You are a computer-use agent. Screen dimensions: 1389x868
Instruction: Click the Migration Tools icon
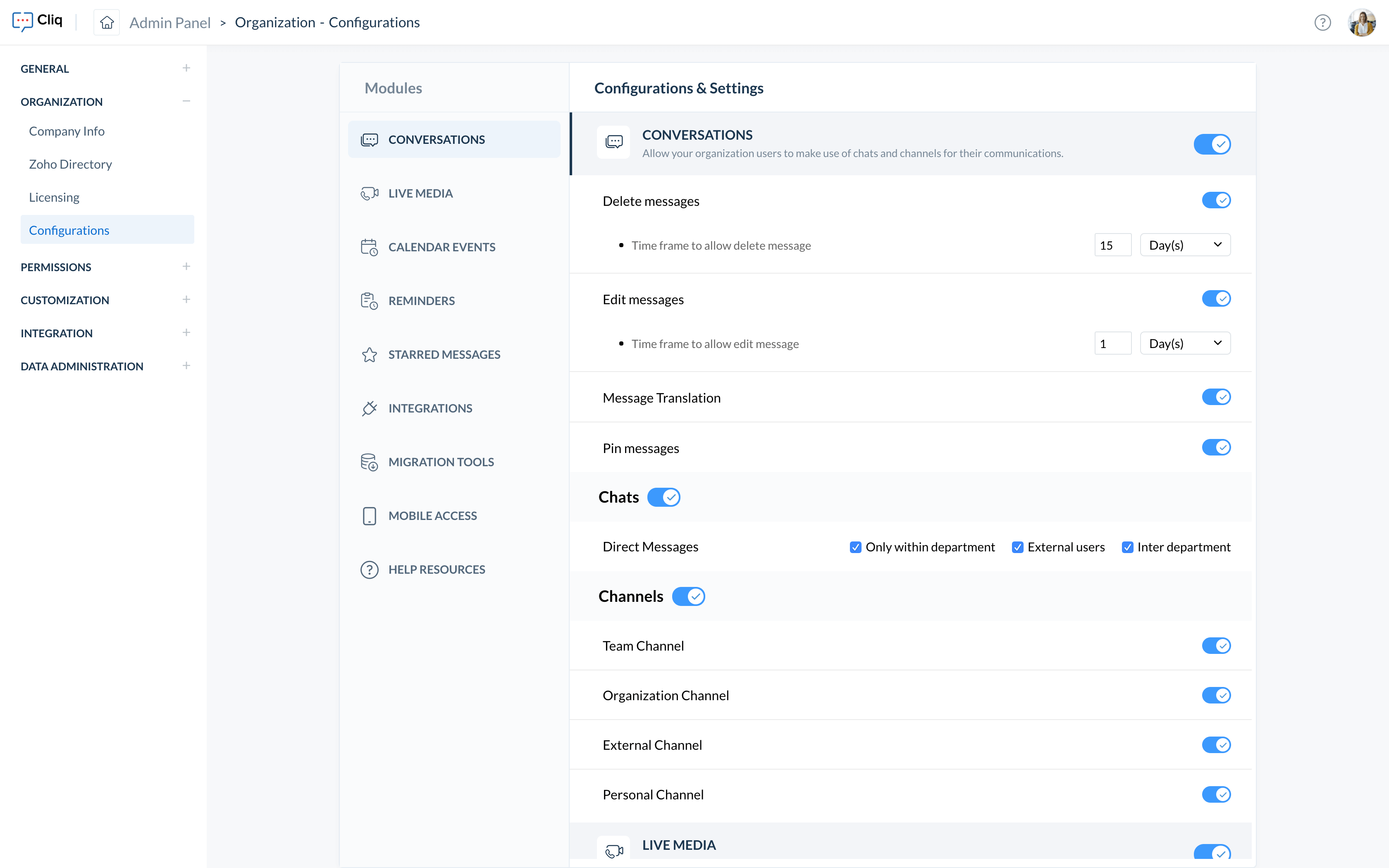(x=369, y=462)
